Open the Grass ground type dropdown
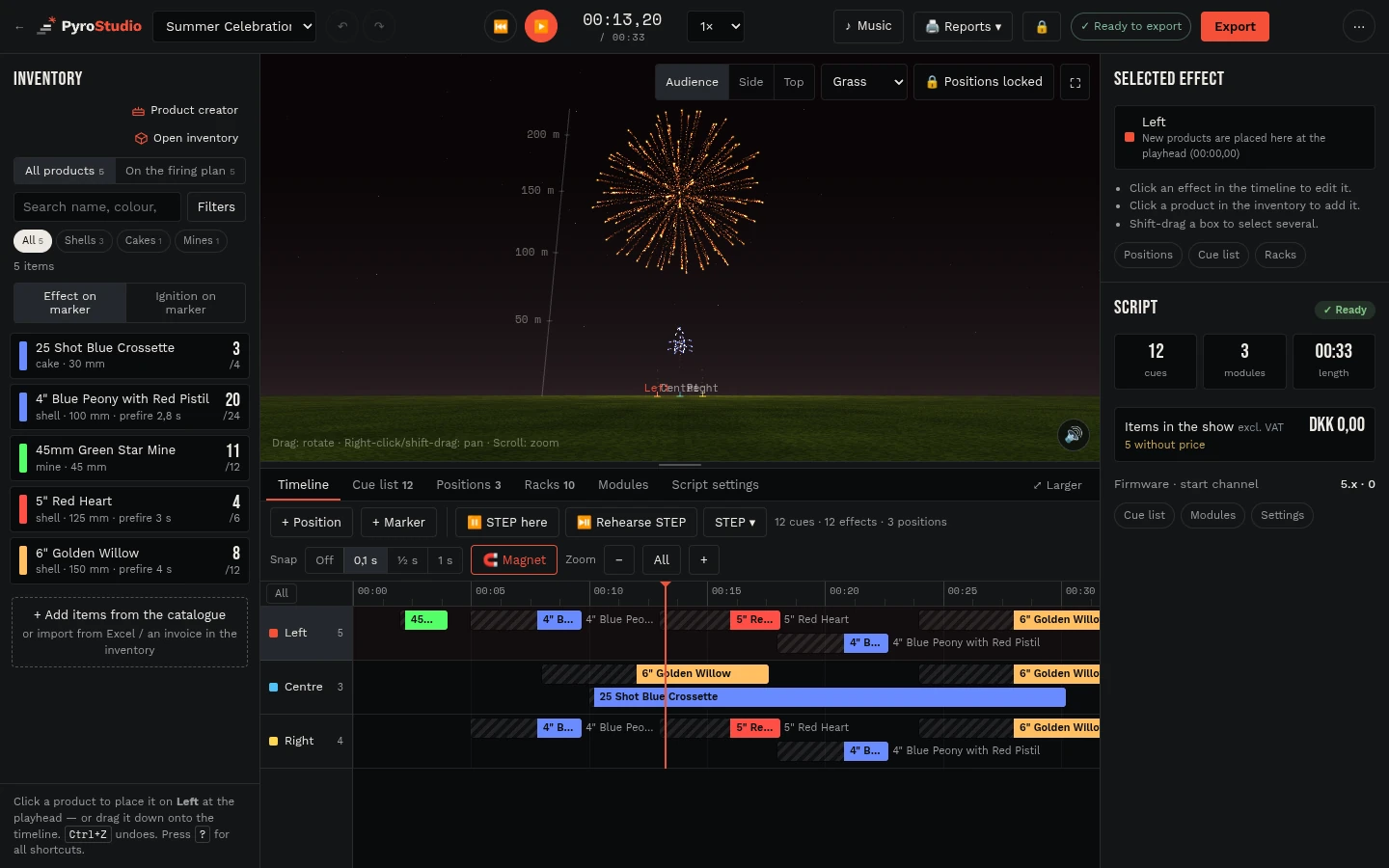The height and width of the screenshot is (868, 1389). (x=865, y=82)
